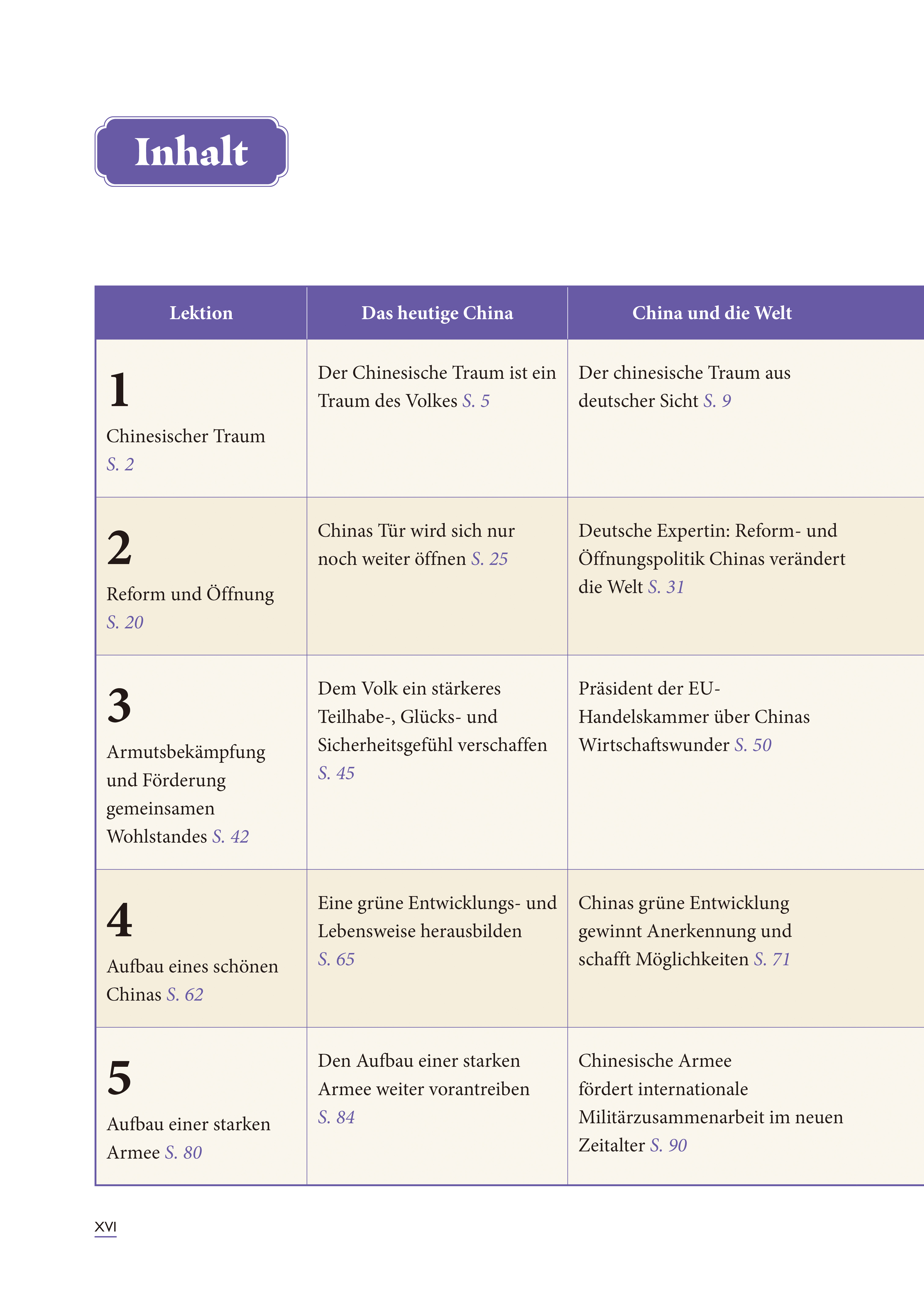Open page link S. 90 Zeitalter

coord(669,1145)
